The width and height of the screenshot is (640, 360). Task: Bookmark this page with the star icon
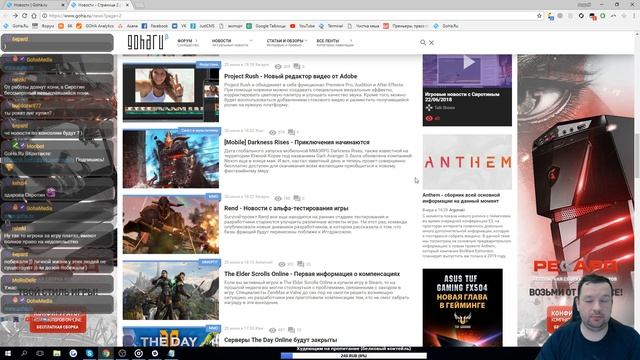click(x=539, y=16)
